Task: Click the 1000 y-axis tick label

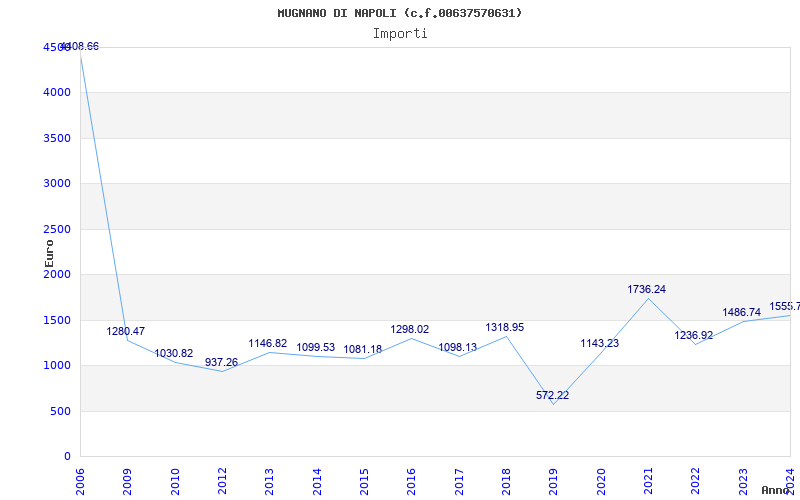Action: pyautogui.click(x=57, y=366)
